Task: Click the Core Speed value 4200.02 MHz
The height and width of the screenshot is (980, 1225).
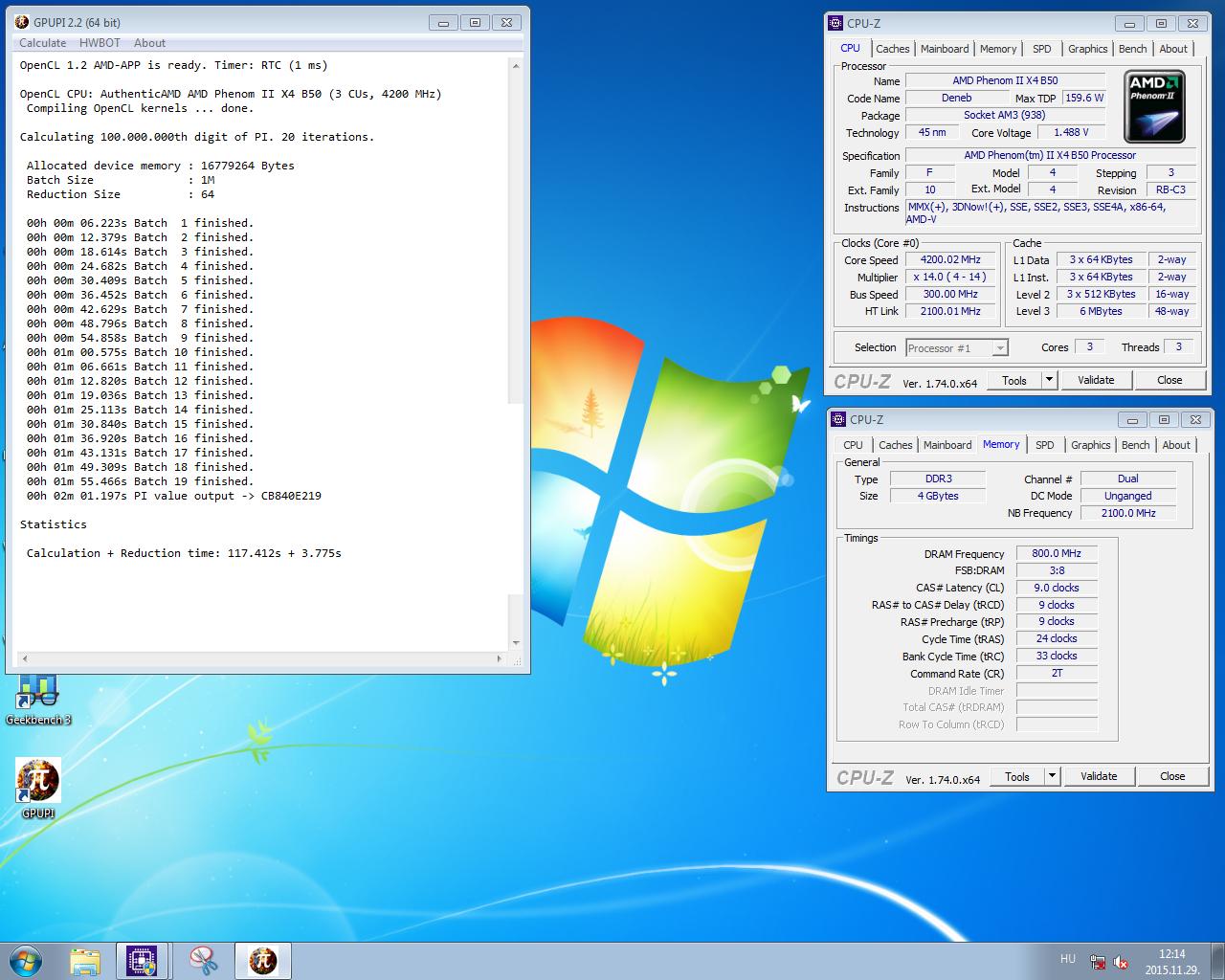Action: tap(950, 259)
